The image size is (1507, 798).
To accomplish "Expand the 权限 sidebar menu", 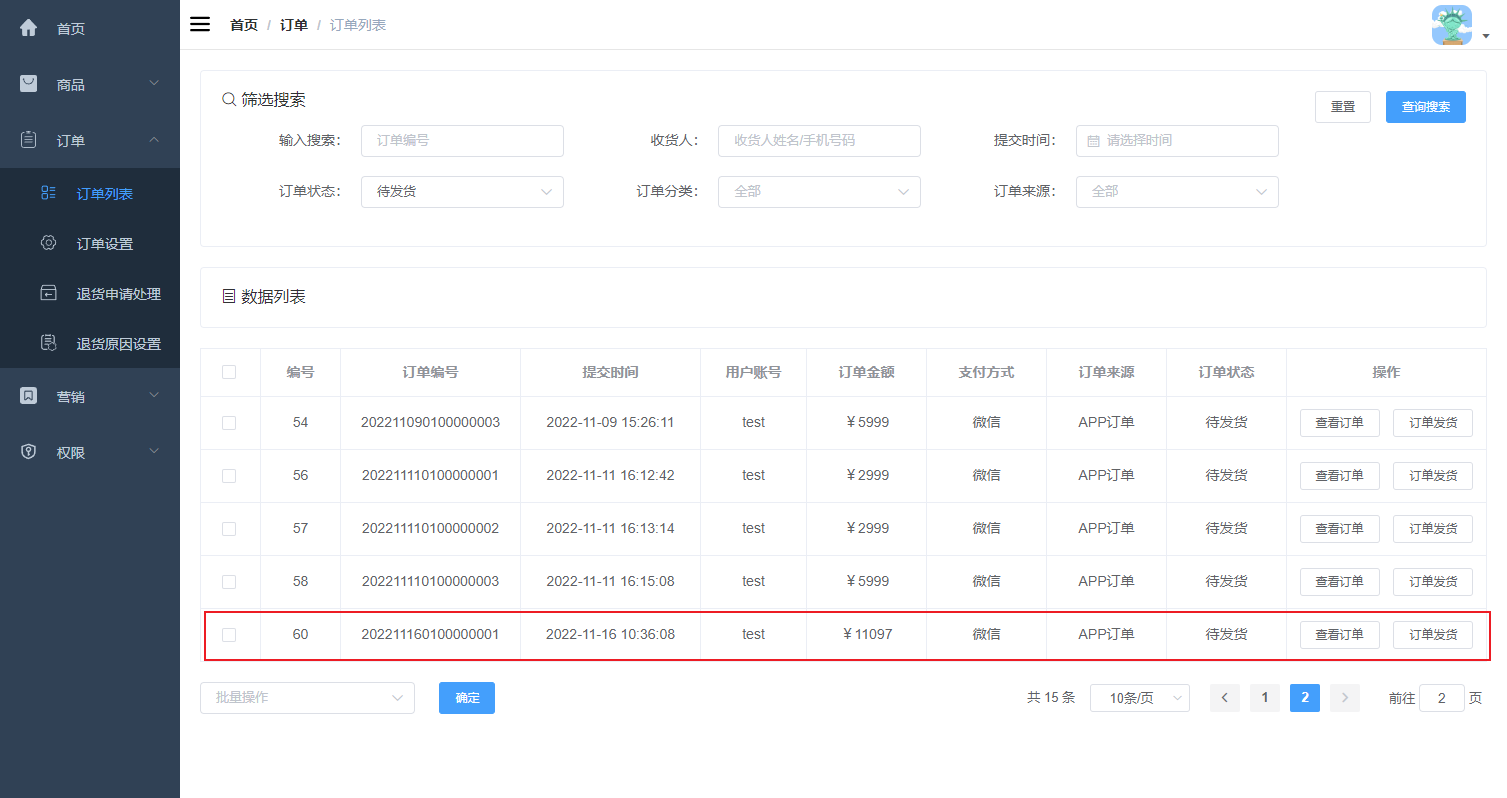I will pos(90,452).
